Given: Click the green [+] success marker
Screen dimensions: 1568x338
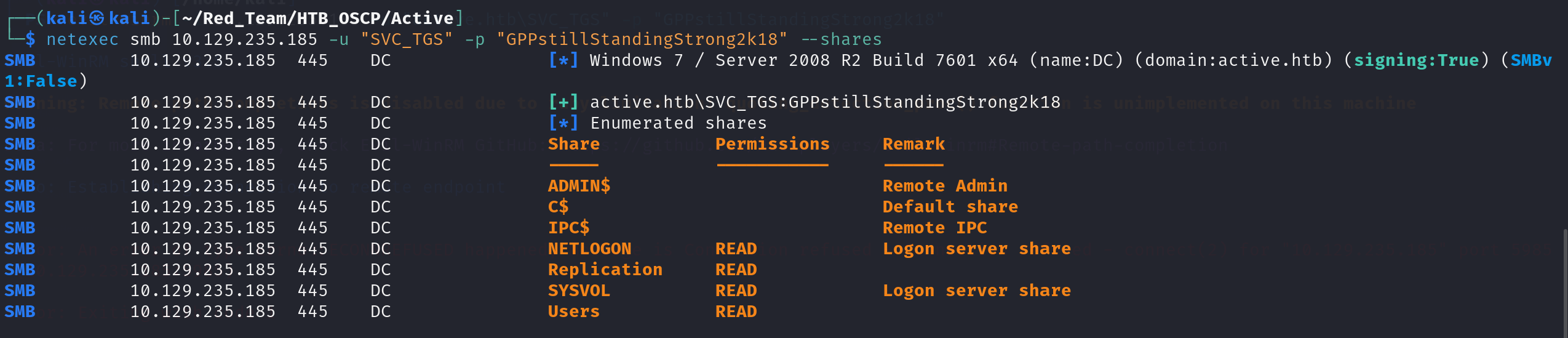Looking at the screenshot, I should (563, 102).
